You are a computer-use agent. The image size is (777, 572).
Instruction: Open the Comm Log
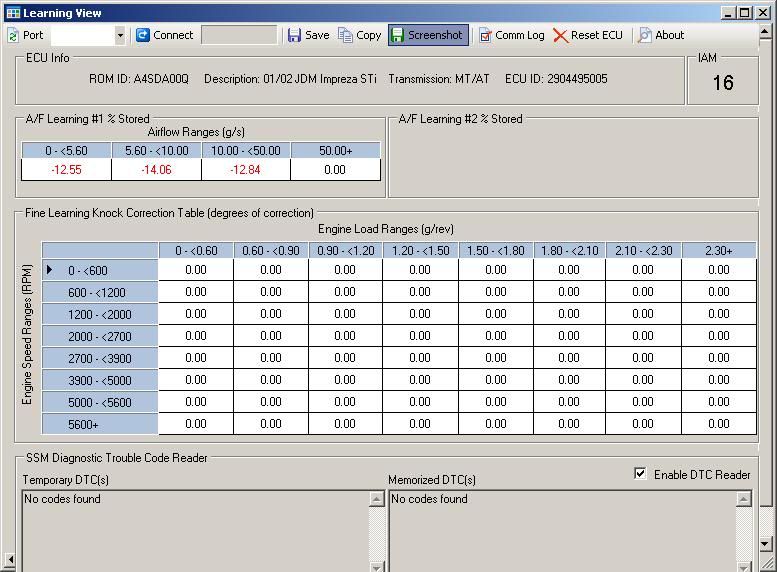point(510,35)
